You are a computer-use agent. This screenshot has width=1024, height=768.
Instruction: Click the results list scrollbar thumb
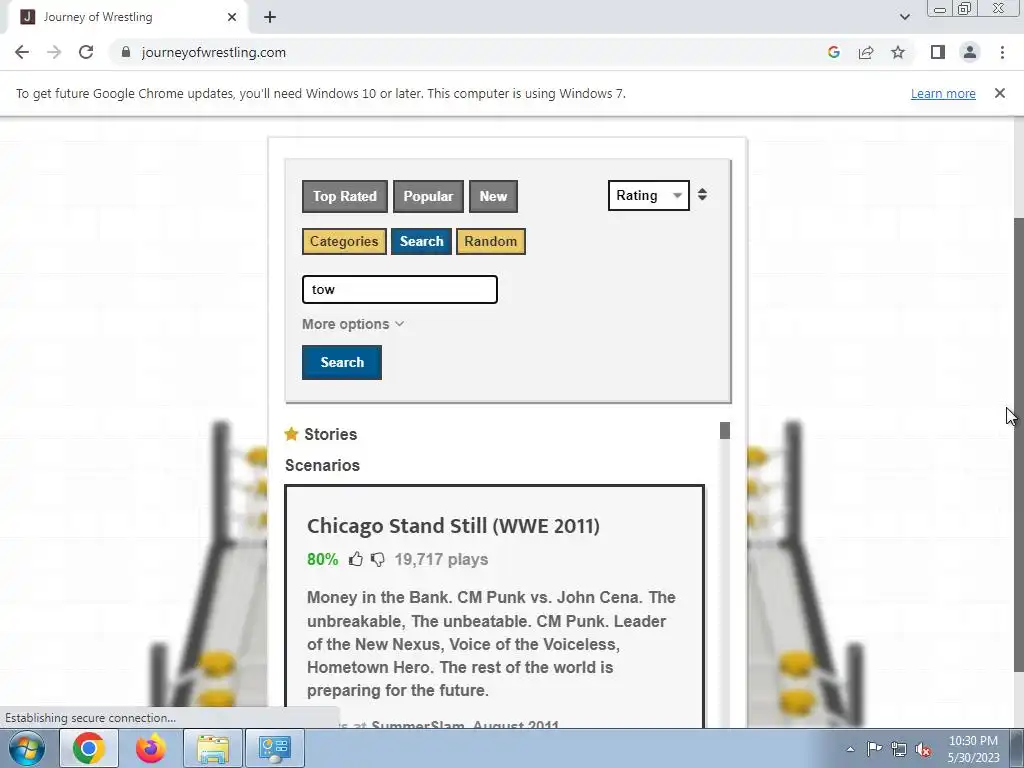point(724,430)
